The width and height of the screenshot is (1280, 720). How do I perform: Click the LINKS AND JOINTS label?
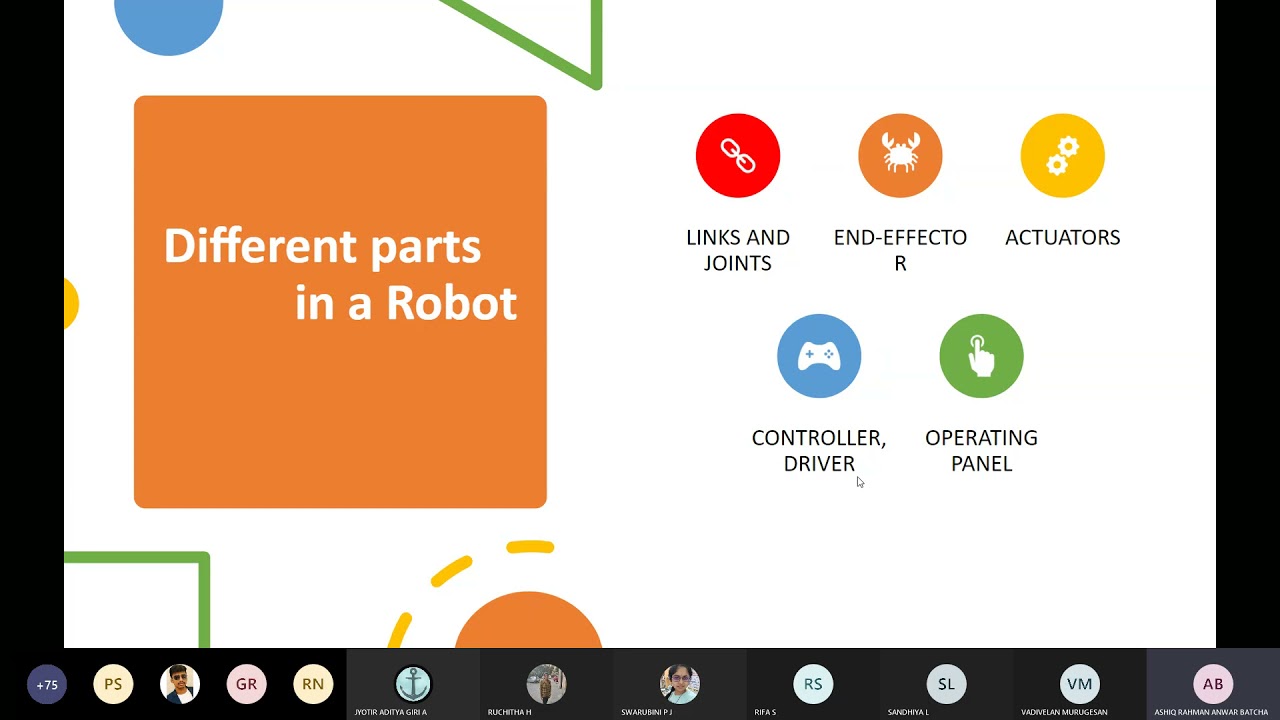pyautogui.click(x=738, y=250)
